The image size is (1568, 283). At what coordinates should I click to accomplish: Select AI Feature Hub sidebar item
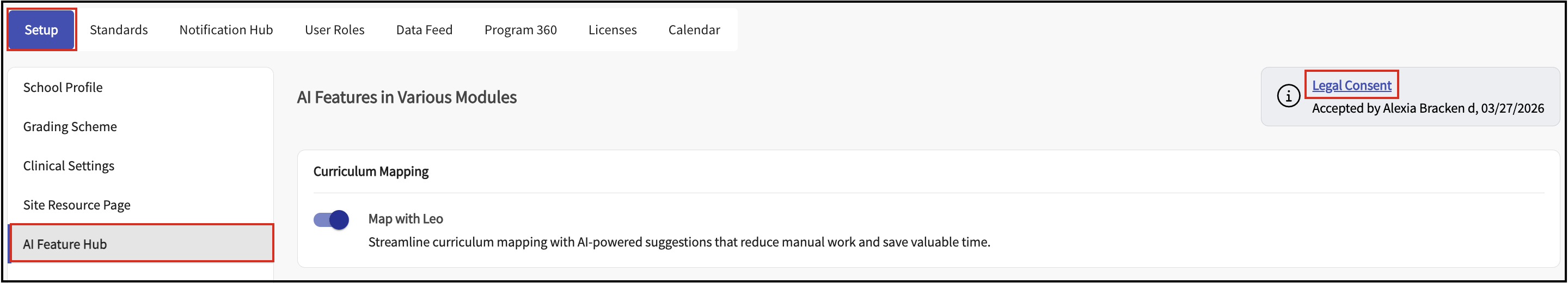[65, 244]
